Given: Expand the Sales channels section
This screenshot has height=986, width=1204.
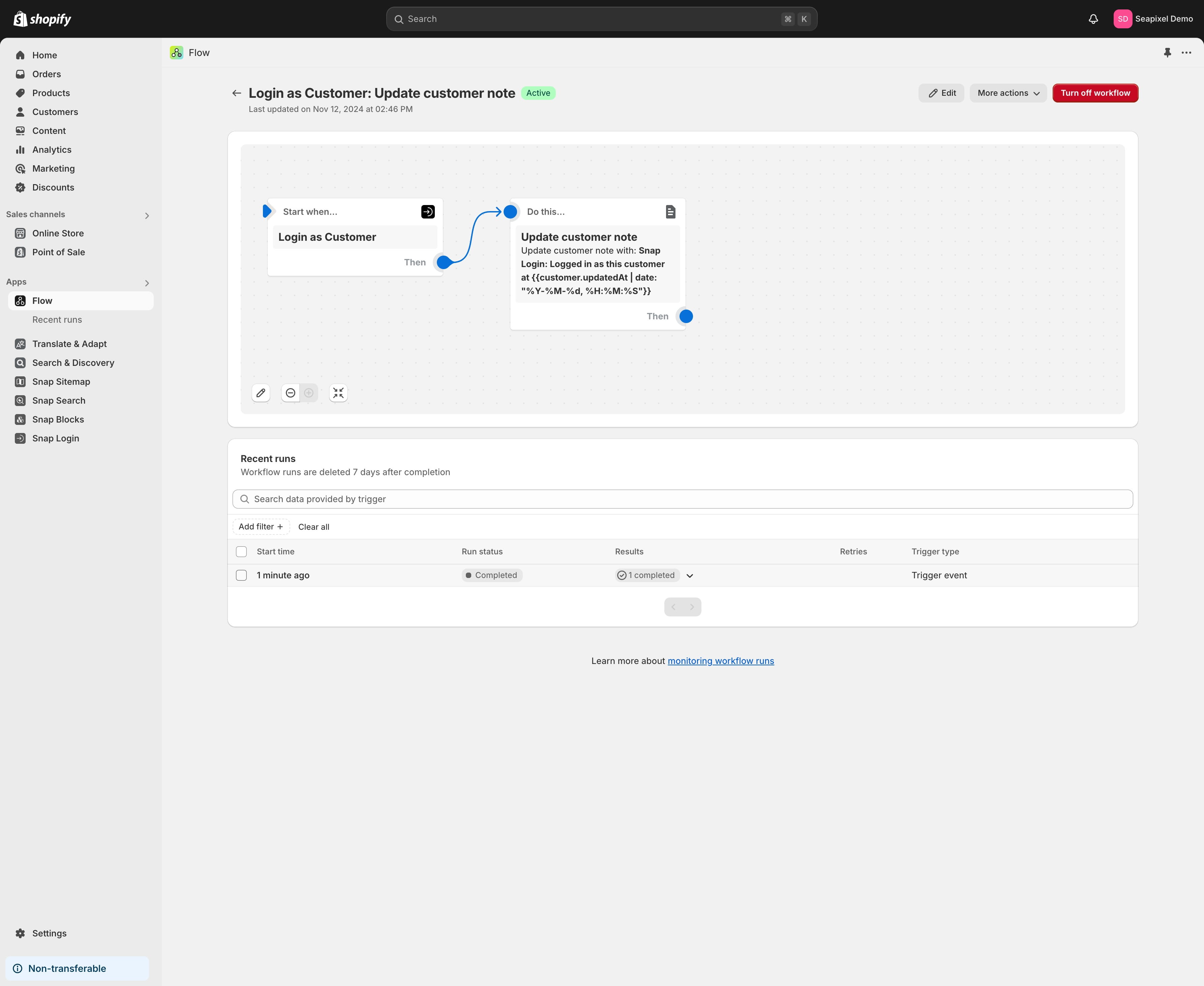Looking at the screenshot, I should tap(147, 216).
